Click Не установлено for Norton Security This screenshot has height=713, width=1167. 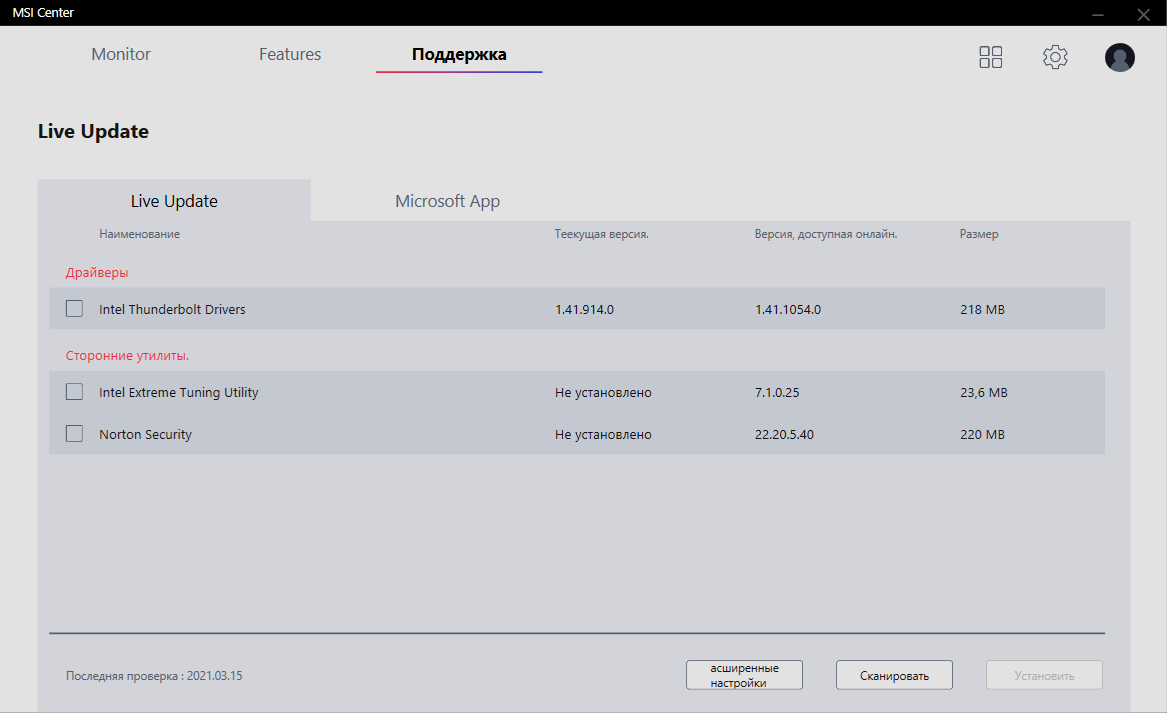tap(603, 434)
